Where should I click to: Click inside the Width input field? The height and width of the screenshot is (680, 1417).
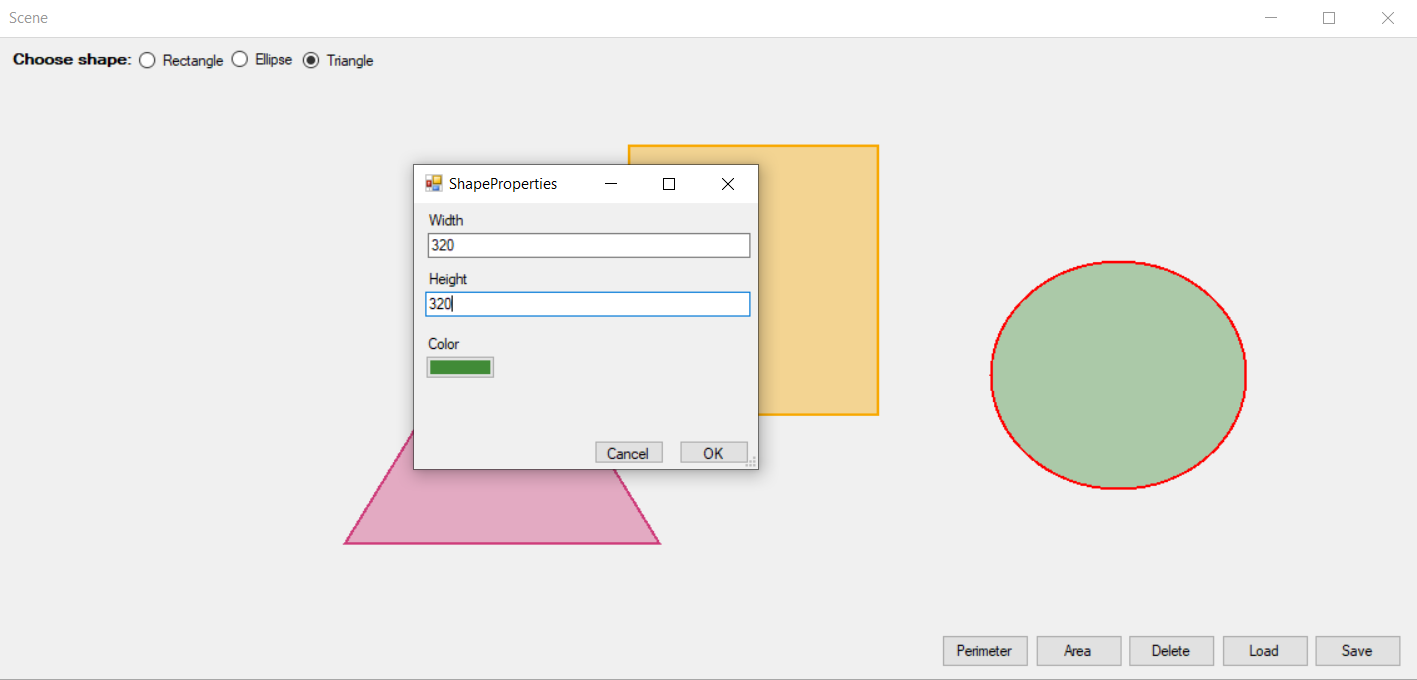pyautogui.click(x=588, y=245)
